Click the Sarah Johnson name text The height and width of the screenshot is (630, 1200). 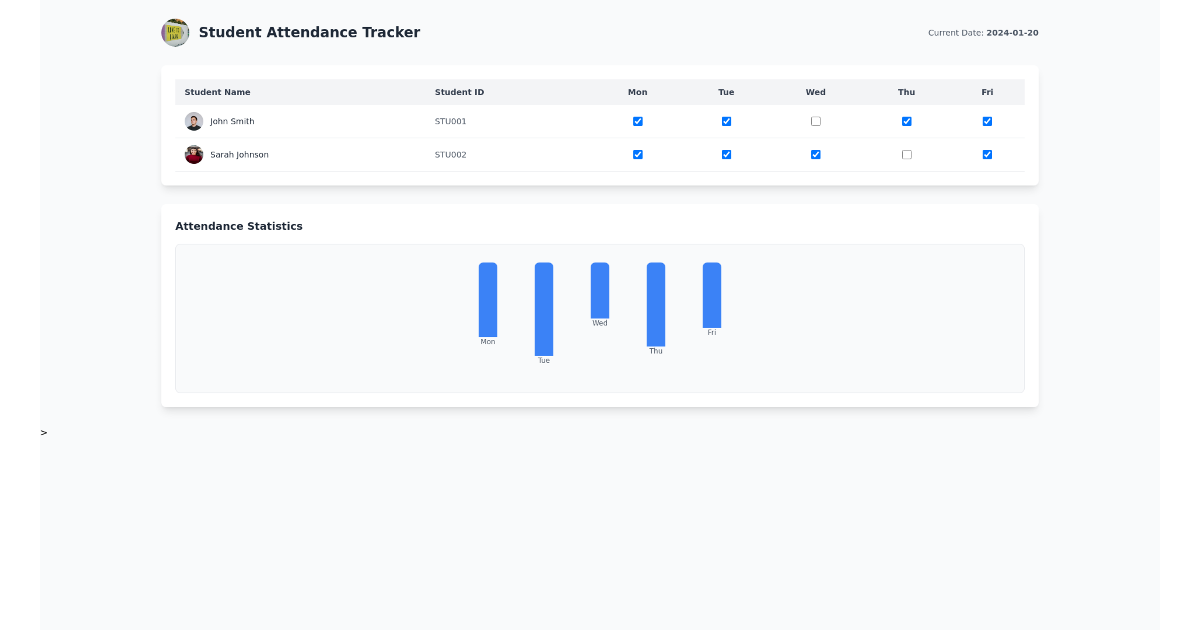(x=239, y=155)
